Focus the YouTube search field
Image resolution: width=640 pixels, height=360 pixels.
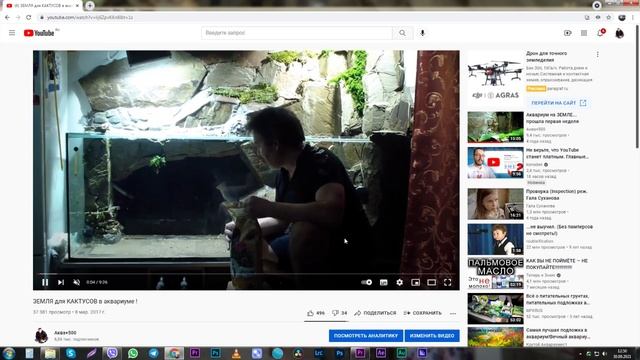pyautogui.click(x=297, y=33)
